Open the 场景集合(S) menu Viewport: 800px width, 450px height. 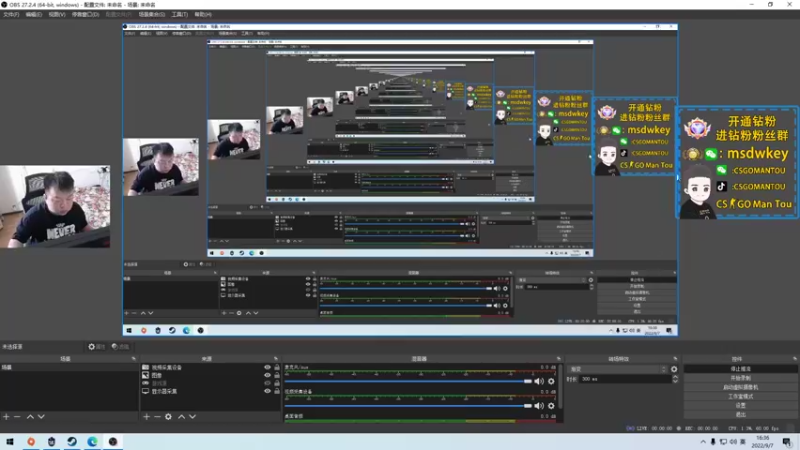tap(152, 14)
